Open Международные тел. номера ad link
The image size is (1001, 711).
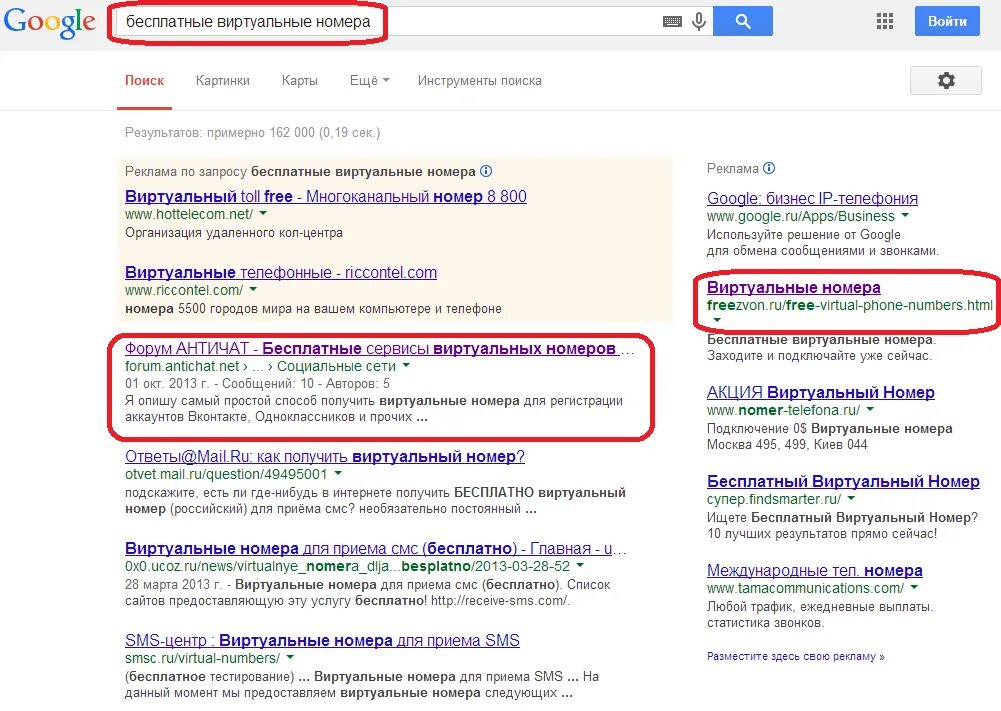[815, 570]
